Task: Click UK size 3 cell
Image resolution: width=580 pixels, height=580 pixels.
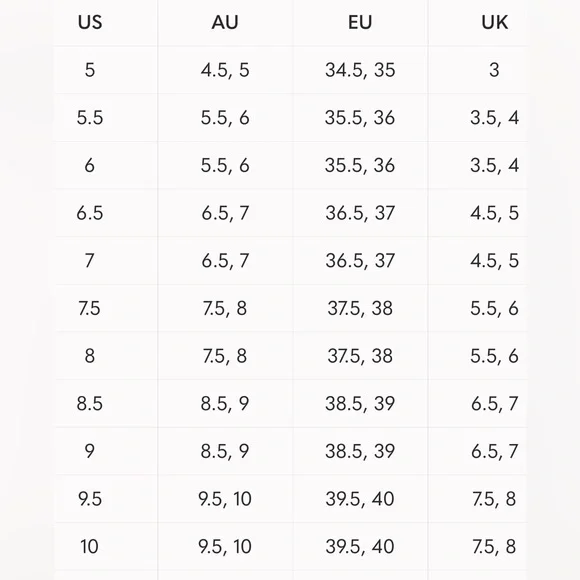Action: 495,70
